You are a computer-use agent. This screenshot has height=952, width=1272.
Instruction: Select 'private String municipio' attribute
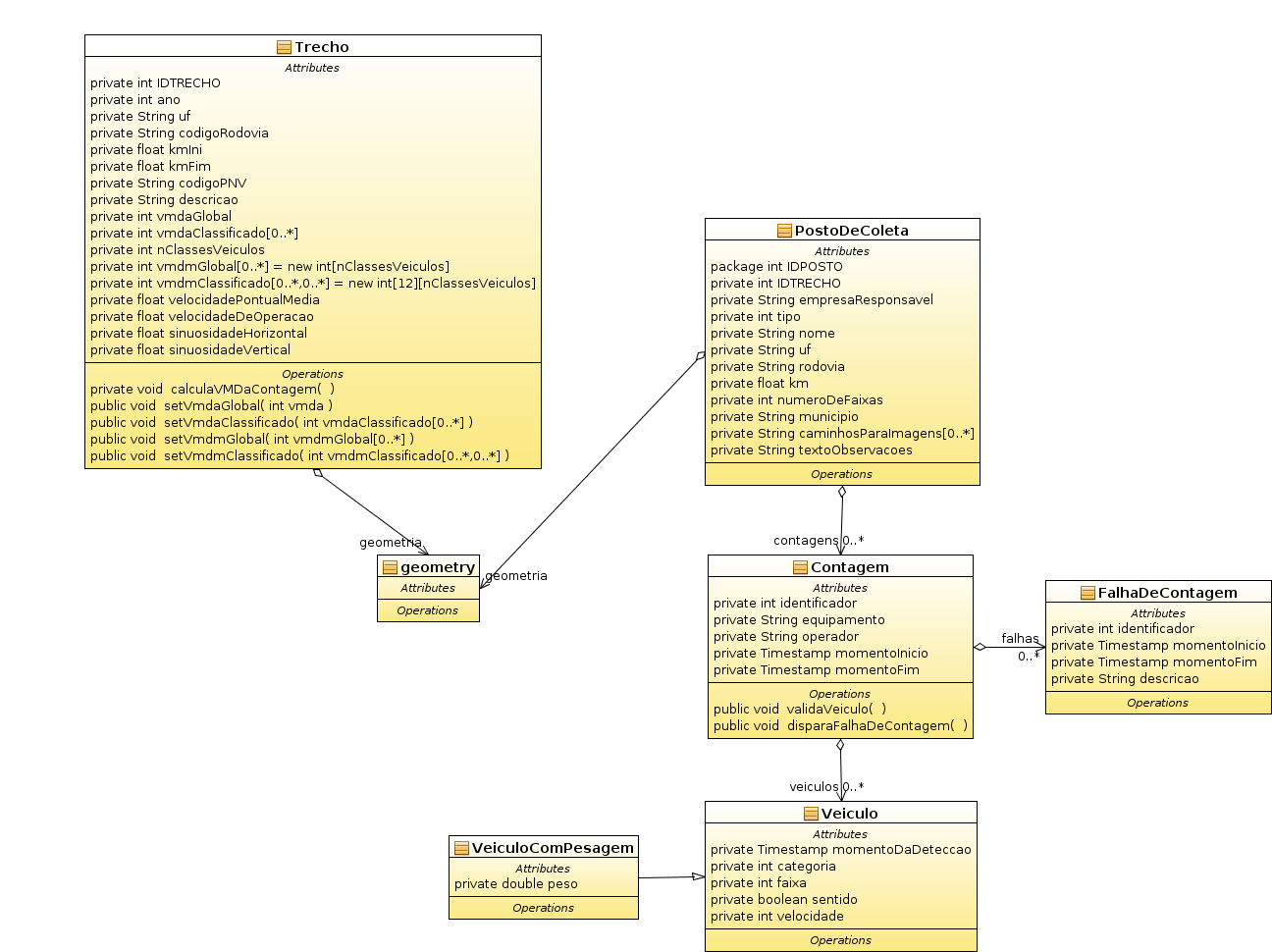tap(784, 417)
